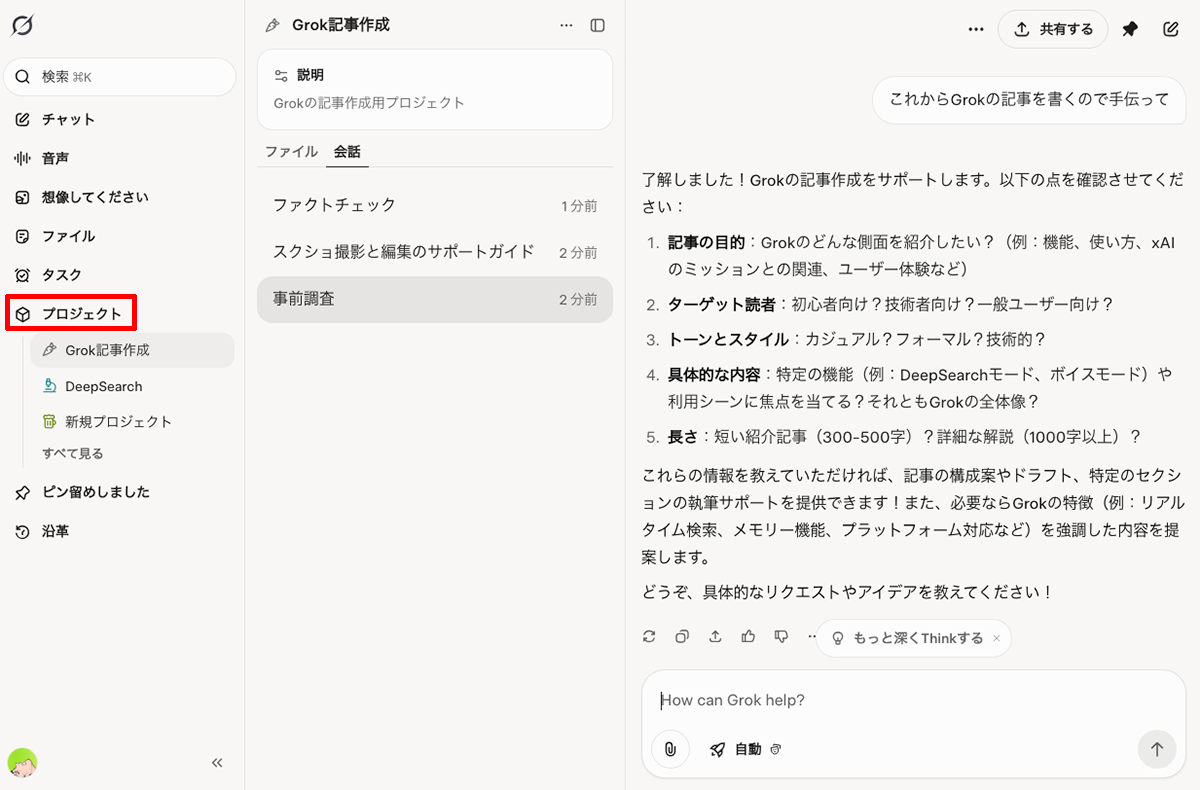This screenshot has height=790, width=1200.
Task: Send message with up arrow button
Action: click(1157, 749)
